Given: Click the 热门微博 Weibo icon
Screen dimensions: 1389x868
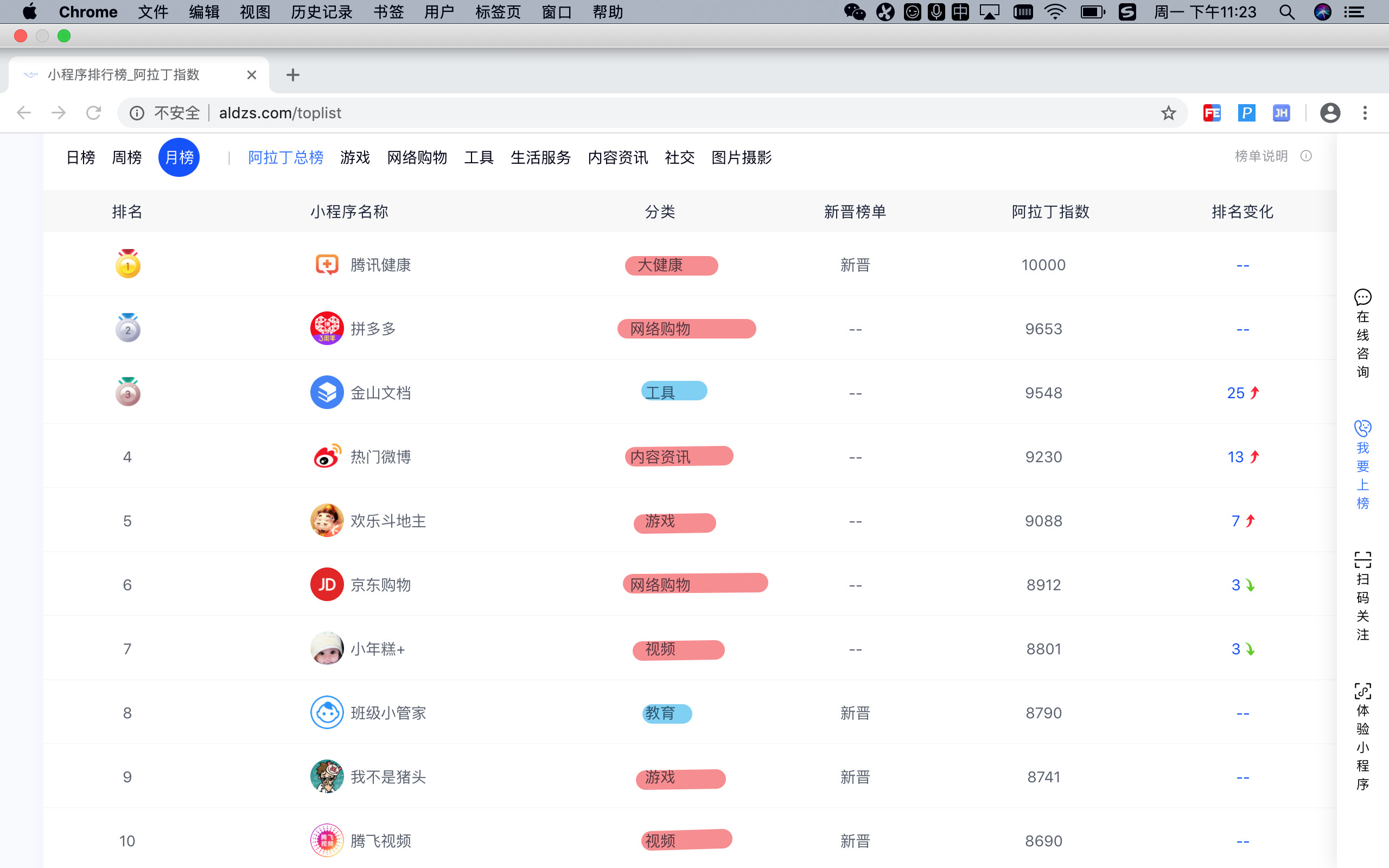Looking at the screenshot, I should [x=327, y=457].
